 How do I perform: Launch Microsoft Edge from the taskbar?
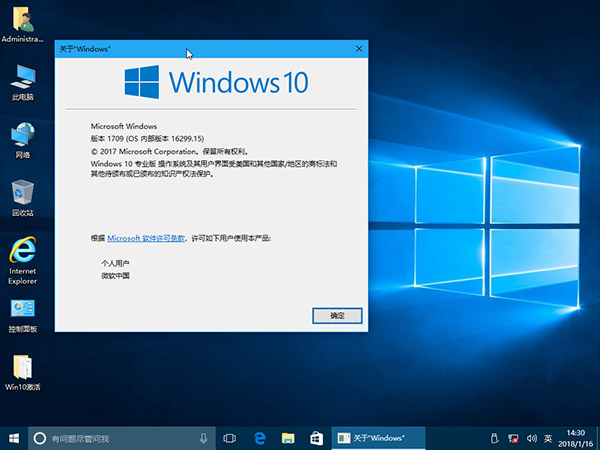(258, 438)
